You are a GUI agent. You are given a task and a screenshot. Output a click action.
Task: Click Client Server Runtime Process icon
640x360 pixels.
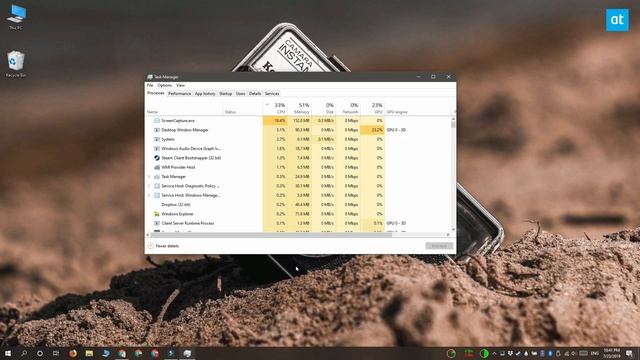tap(157, 223)
